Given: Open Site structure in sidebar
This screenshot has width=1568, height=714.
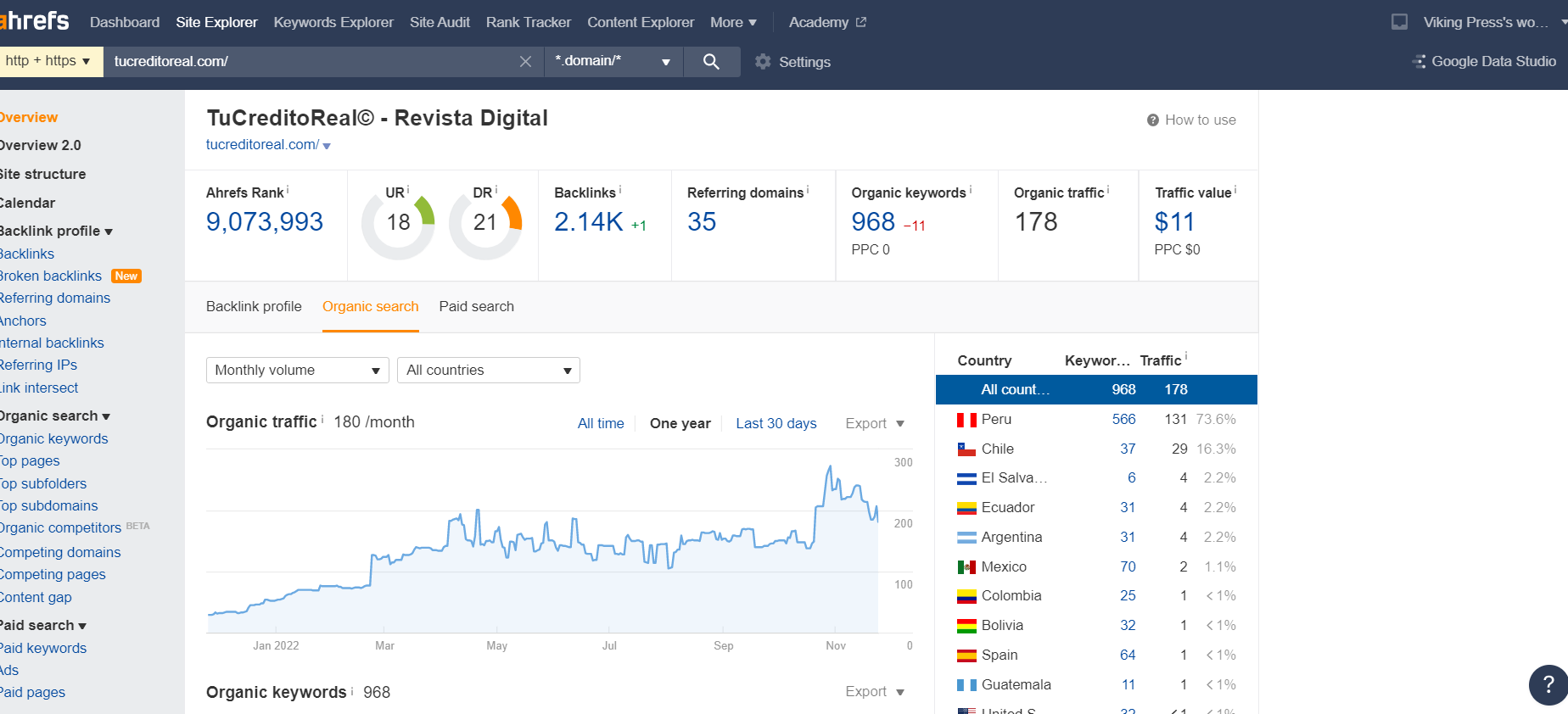Looking at the screenshot, I should click(42, 174).
